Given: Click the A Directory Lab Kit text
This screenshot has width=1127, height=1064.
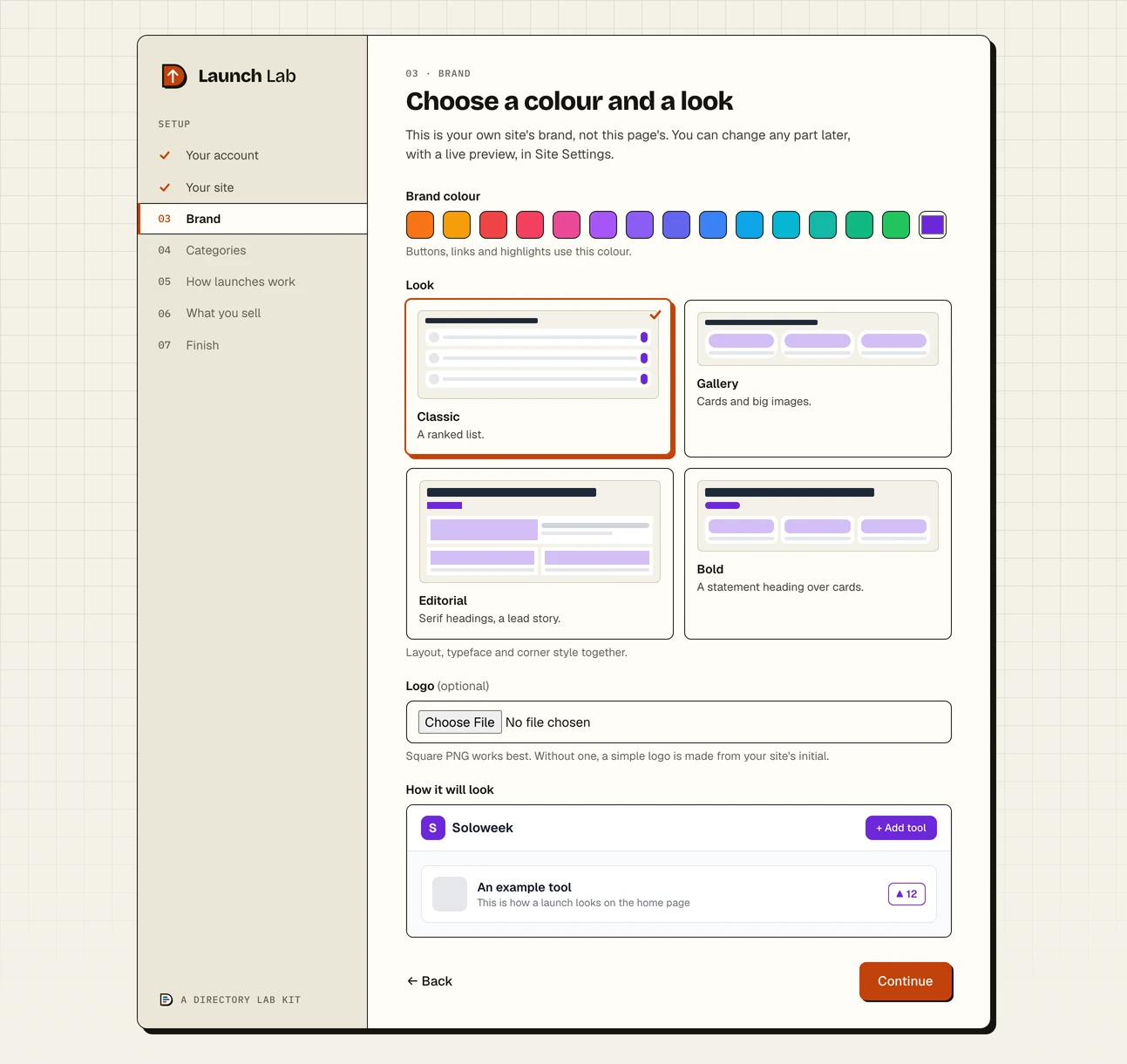Looking at the screenshot, I should pos(241,1000).
